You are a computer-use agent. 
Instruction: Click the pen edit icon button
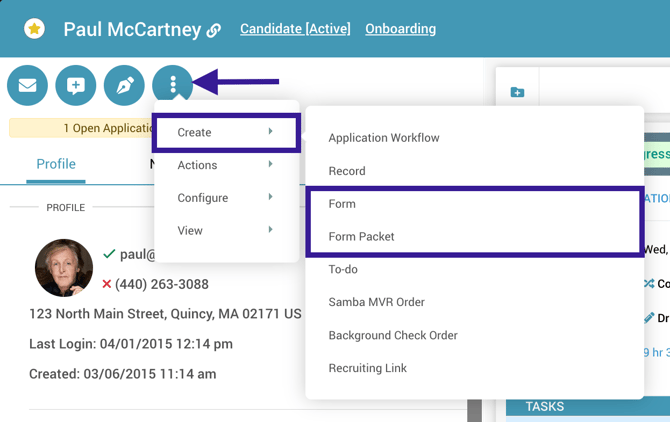[x=124, y=86]
